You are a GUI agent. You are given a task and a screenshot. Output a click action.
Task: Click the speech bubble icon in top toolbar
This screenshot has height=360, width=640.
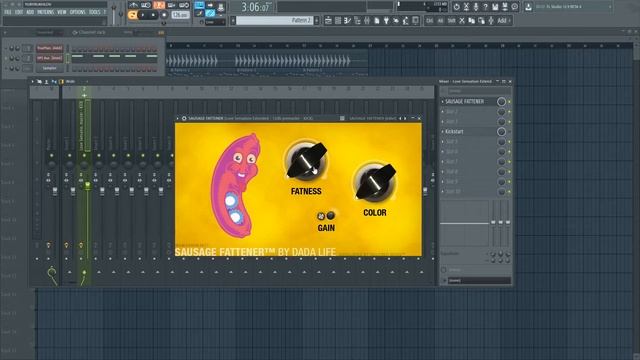coord(515,7)
